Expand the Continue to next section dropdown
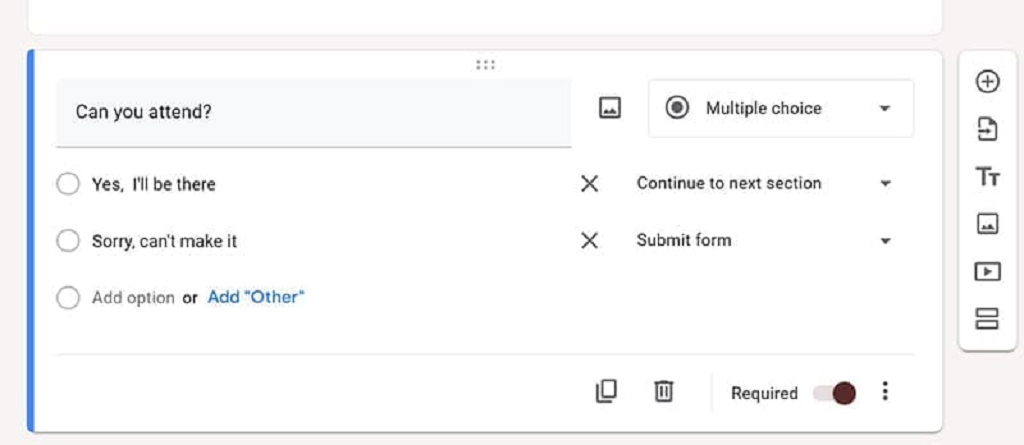 tap(764, 184)
